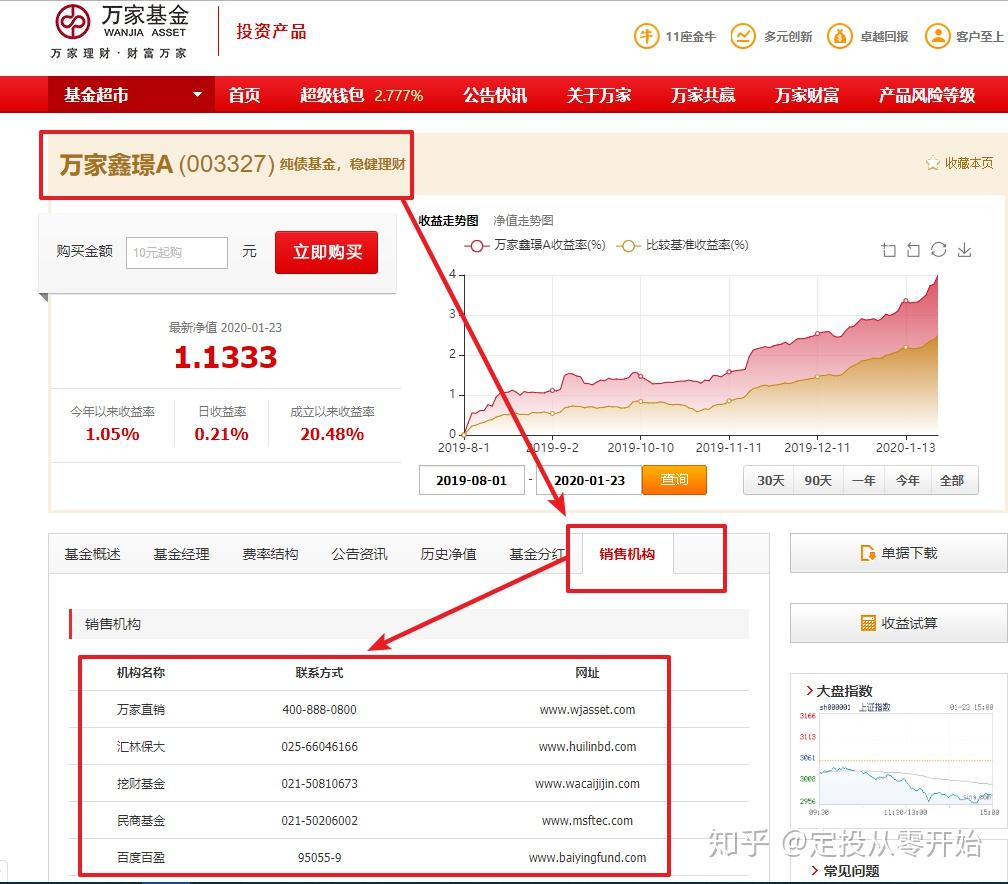Open 关于万家 navigation item
Screen dimensions: 1008x884
(x=599, y=95)
